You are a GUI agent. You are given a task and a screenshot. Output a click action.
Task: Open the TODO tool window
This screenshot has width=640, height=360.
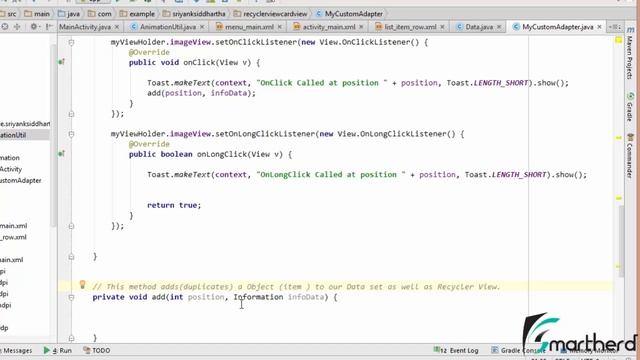[x=97, y=350]
